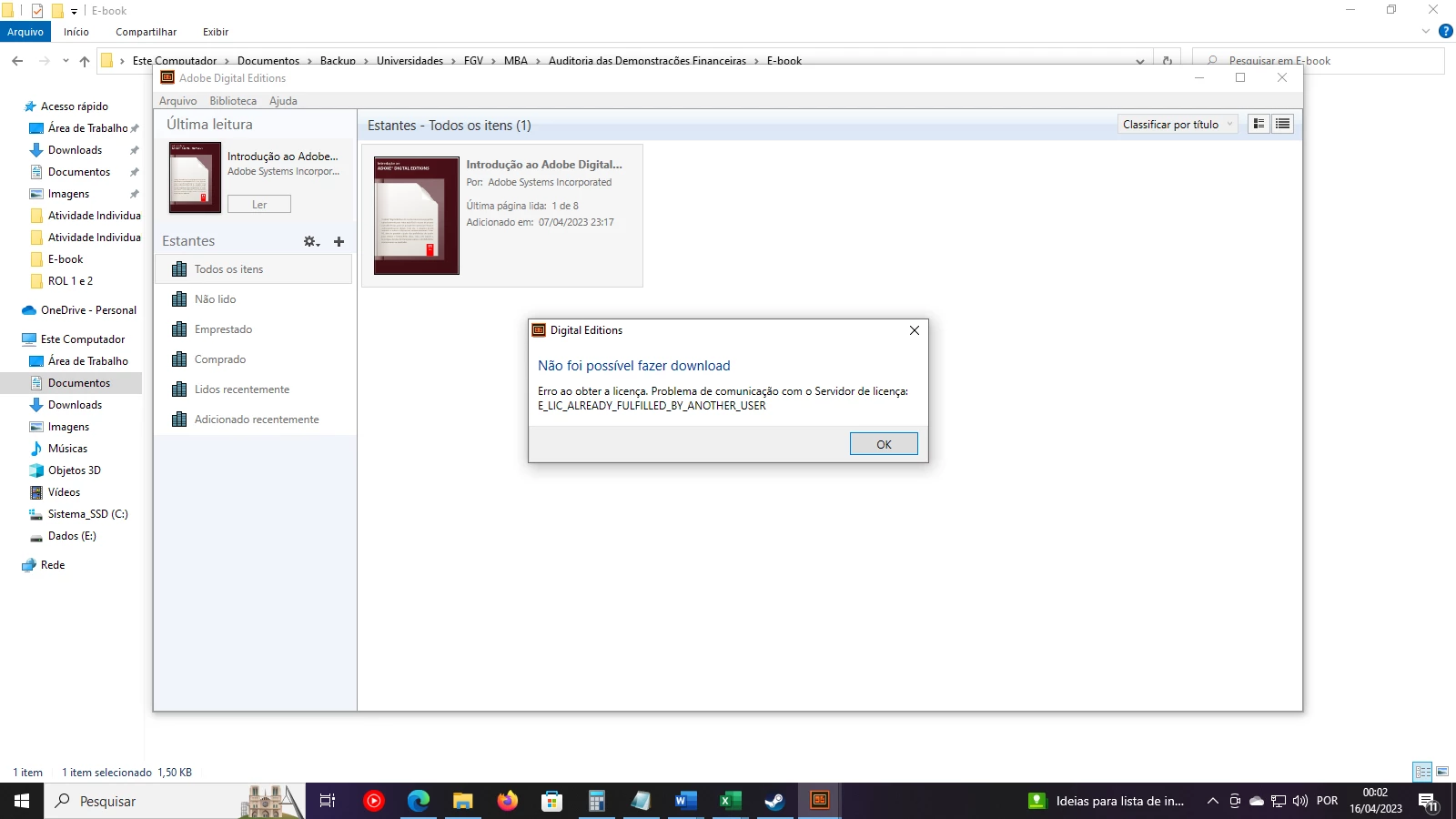Close the Digital Editions error dialog
The width and height of the screenshot is (1456, 819).
915,330
